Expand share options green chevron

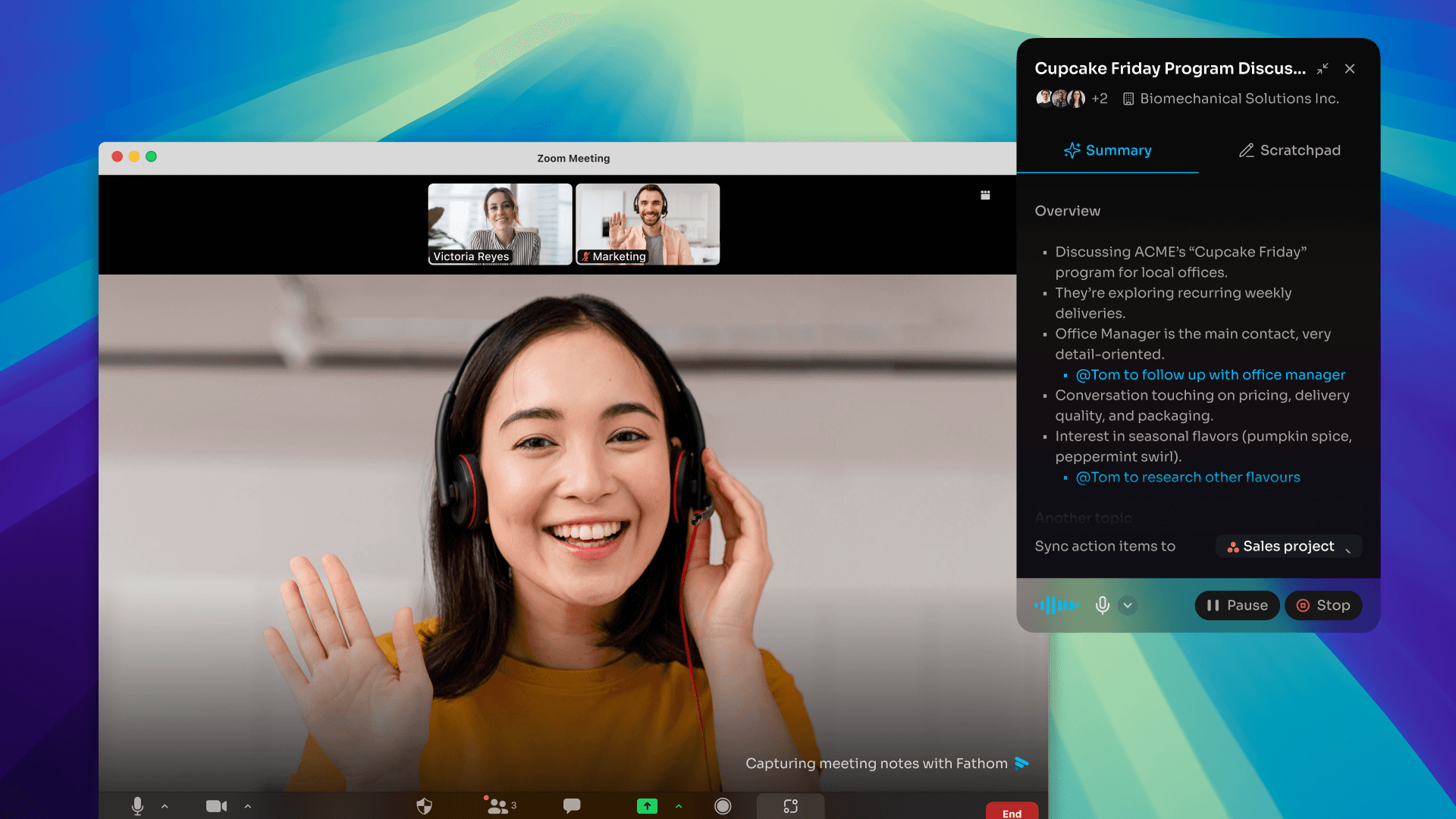coord(679,806)
